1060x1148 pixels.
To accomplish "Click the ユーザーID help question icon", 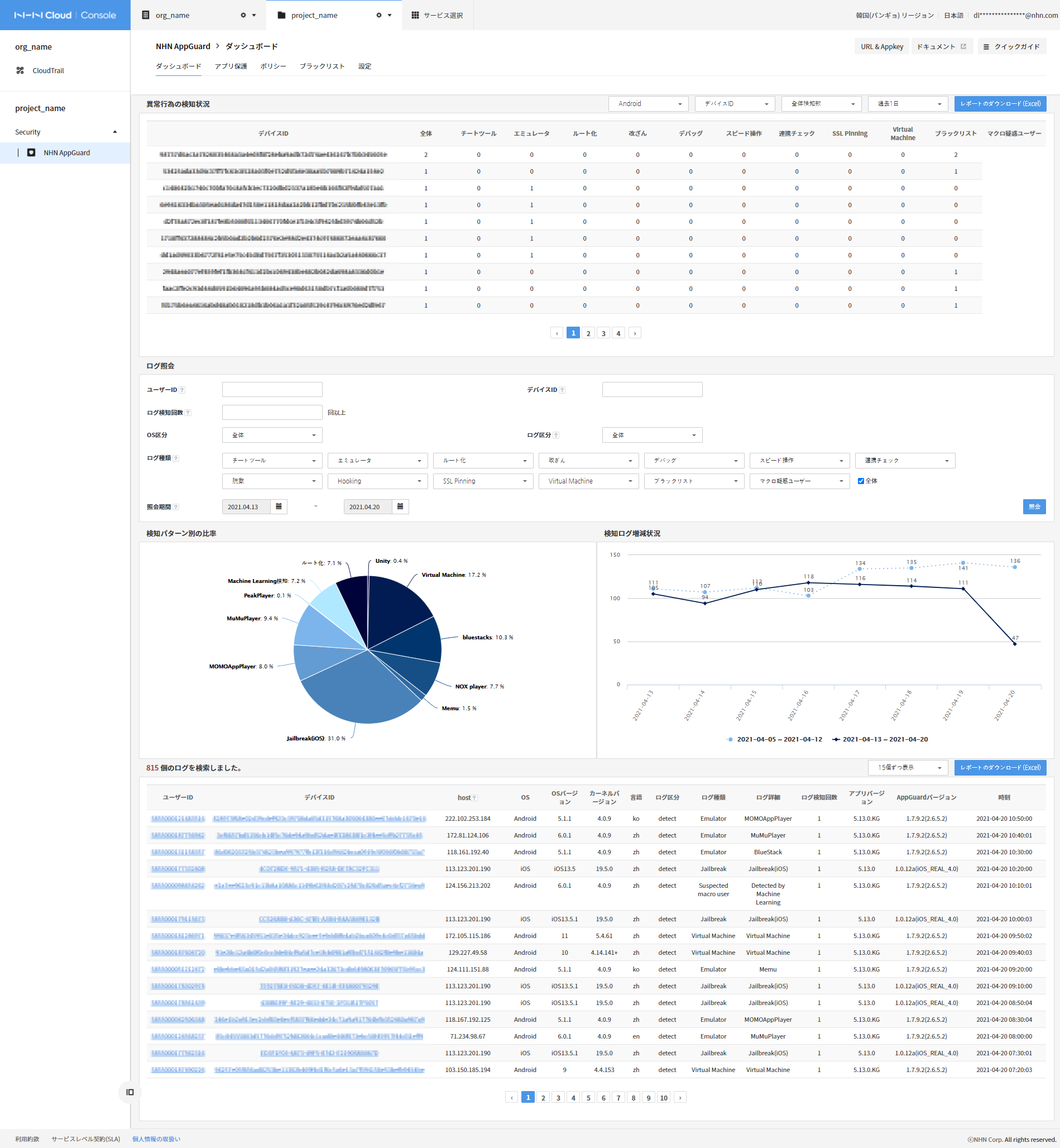I will click(x=183, y=390).
